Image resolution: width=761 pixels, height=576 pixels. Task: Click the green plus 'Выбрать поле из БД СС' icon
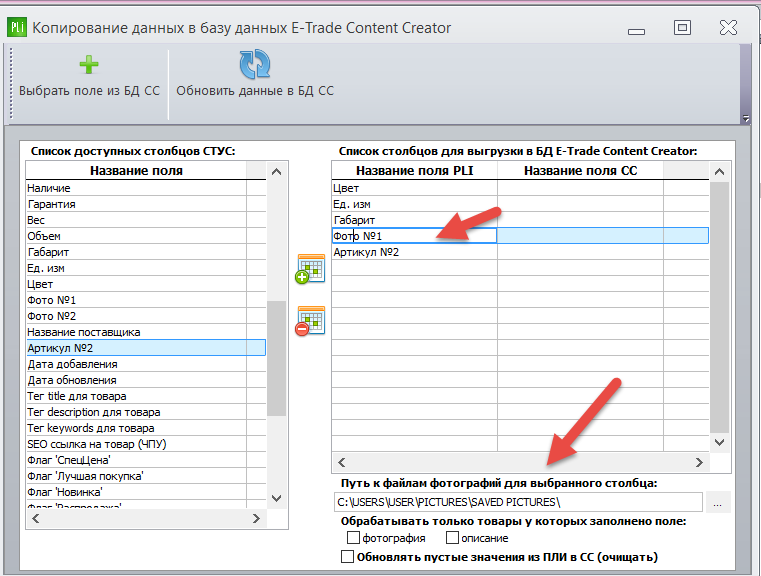[x=89, y=65]
